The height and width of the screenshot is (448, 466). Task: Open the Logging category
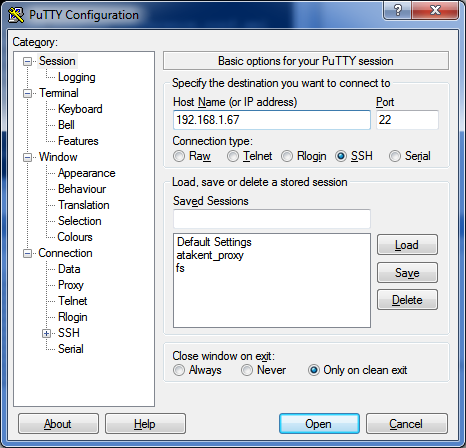(77, 77)
